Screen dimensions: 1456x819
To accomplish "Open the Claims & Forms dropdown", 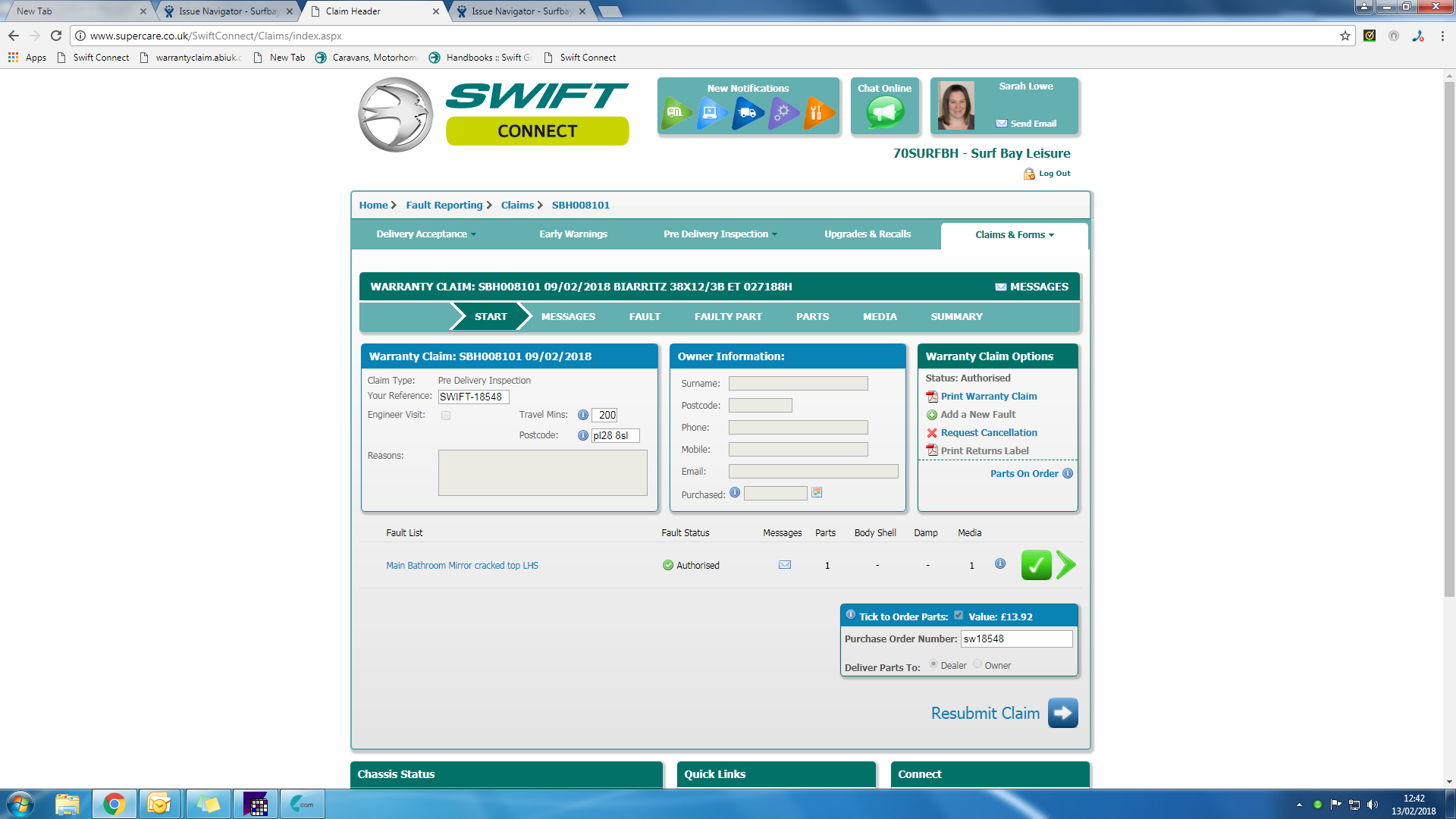I will click(1014, 235).
